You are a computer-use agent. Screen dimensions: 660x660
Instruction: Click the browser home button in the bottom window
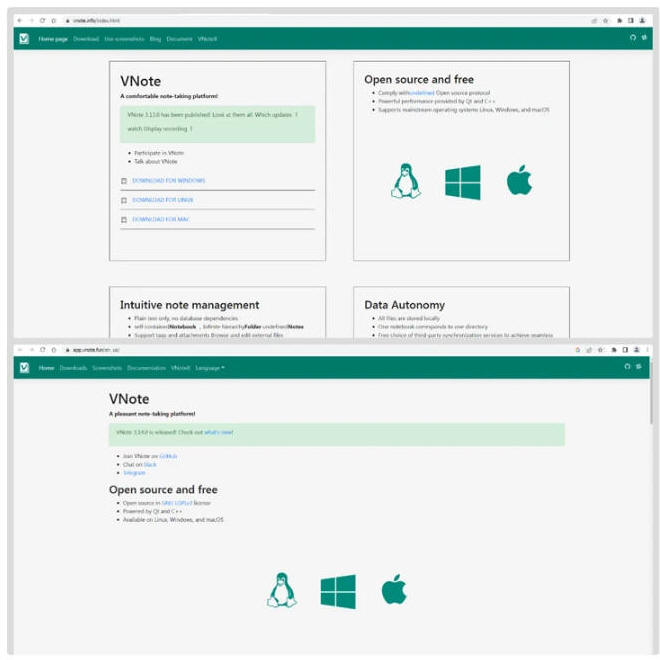click(x=53, y=349)
